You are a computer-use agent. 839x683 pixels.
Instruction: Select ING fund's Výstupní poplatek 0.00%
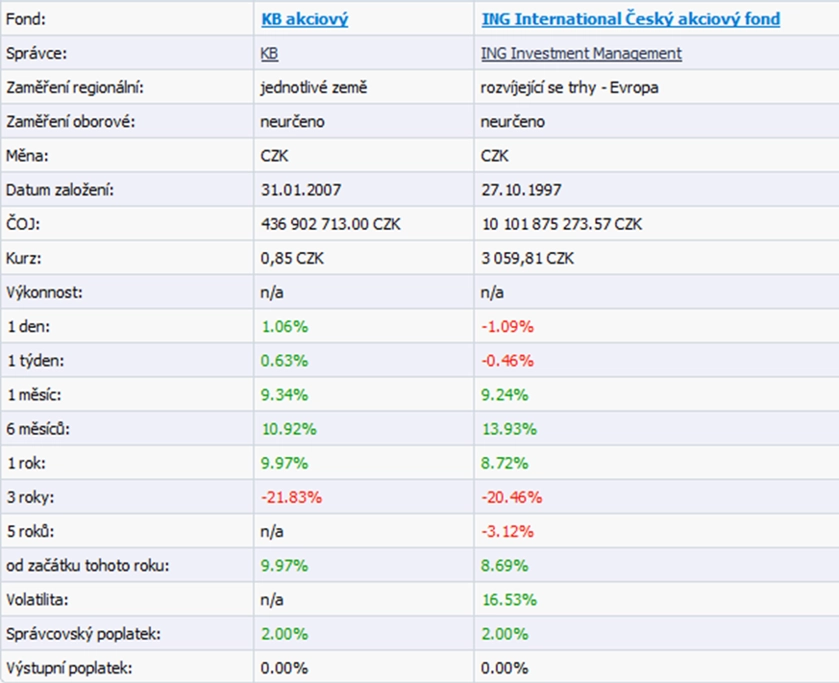click(x=505, y=668)
